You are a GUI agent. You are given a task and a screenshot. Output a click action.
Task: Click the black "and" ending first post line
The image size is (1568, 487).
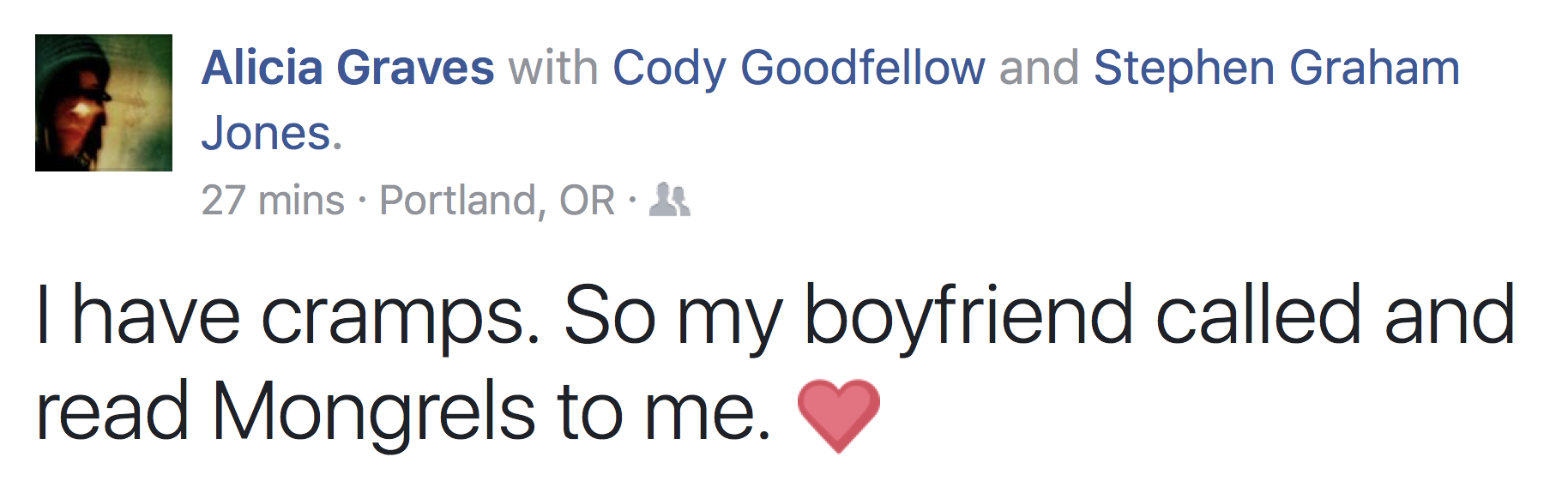tap(1449, 316)
